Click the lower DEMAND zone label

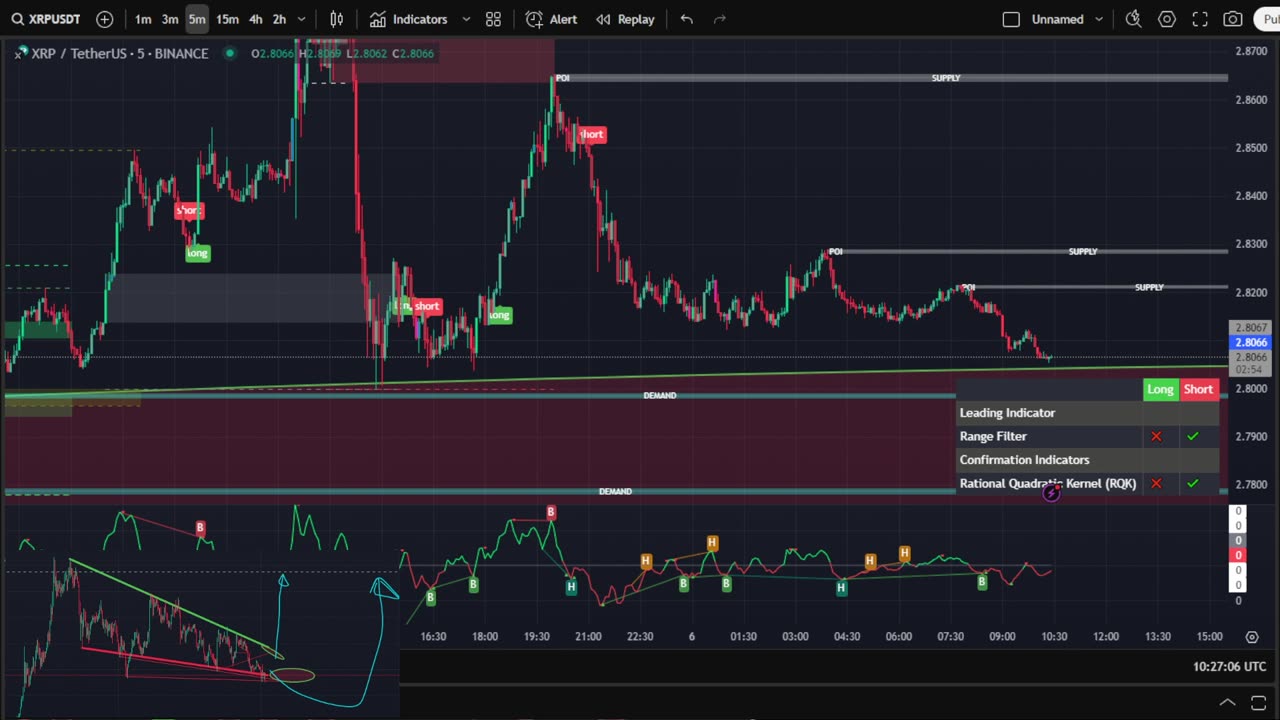(615, 492)
